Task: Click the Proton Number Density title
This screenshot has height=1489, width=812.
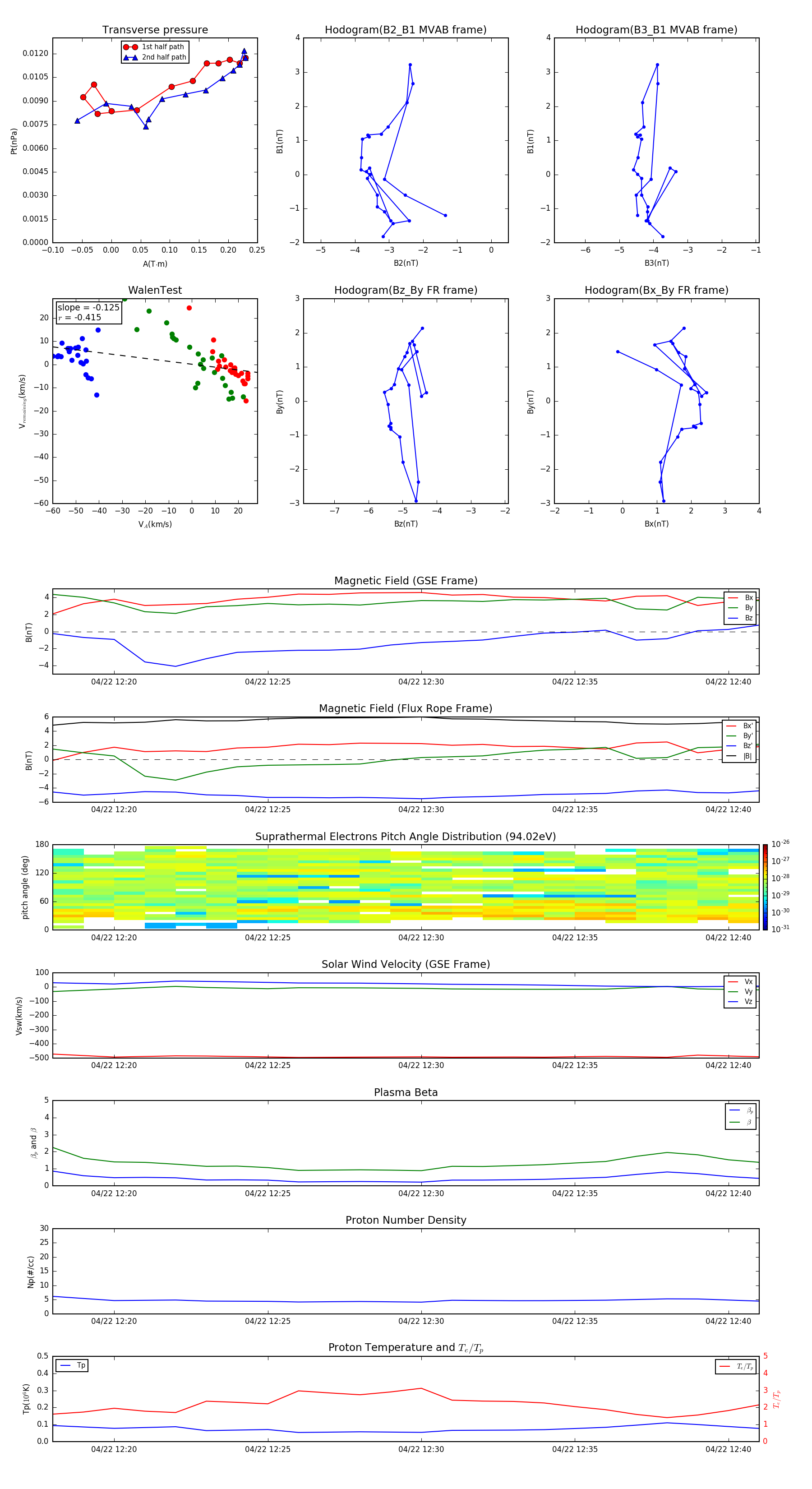Action: [x=405, y=1220]
